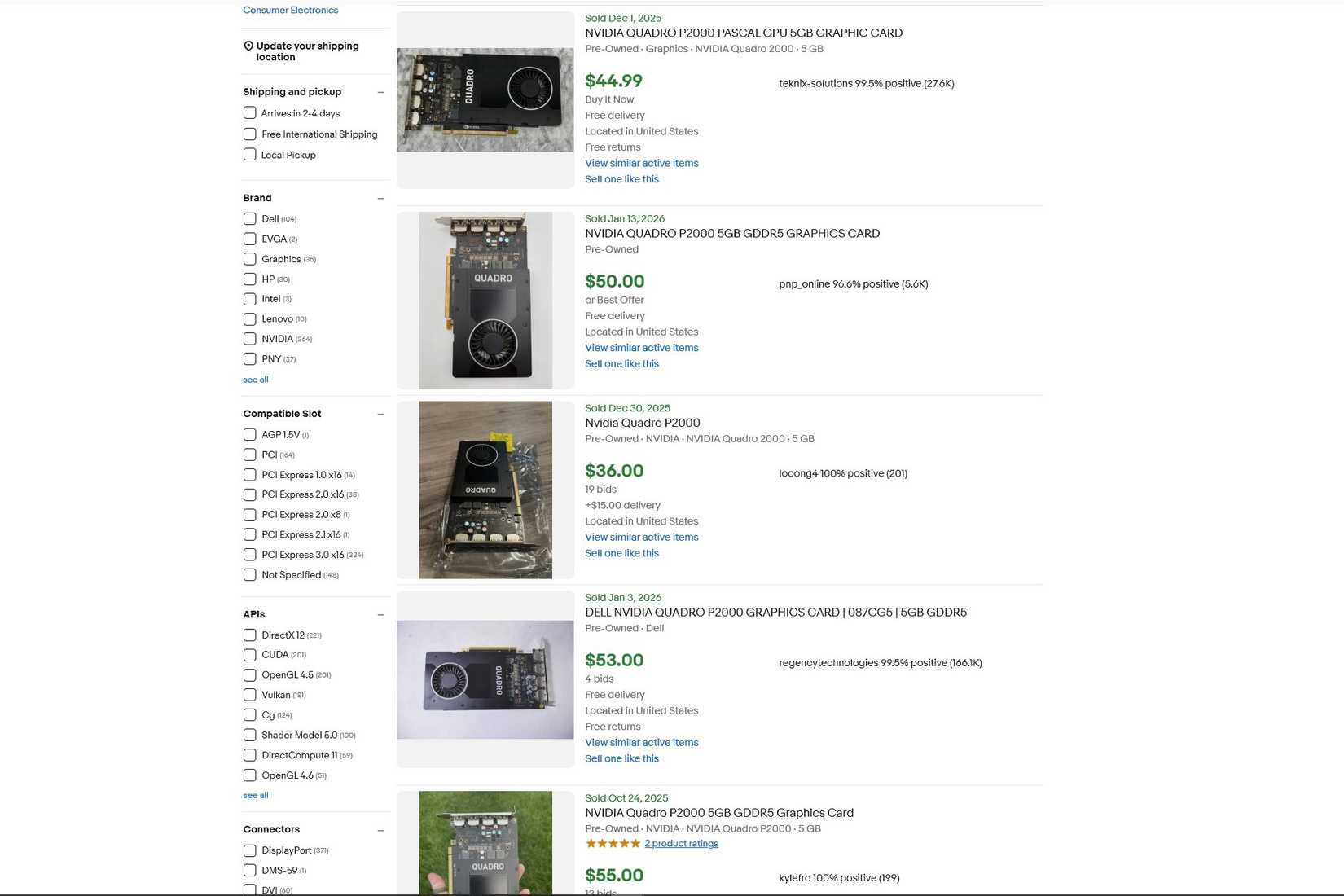Check the Free International Shipping option
The height and width of the screenshot is (896, 1344).
pyautogui.click(x=250, y=134)
